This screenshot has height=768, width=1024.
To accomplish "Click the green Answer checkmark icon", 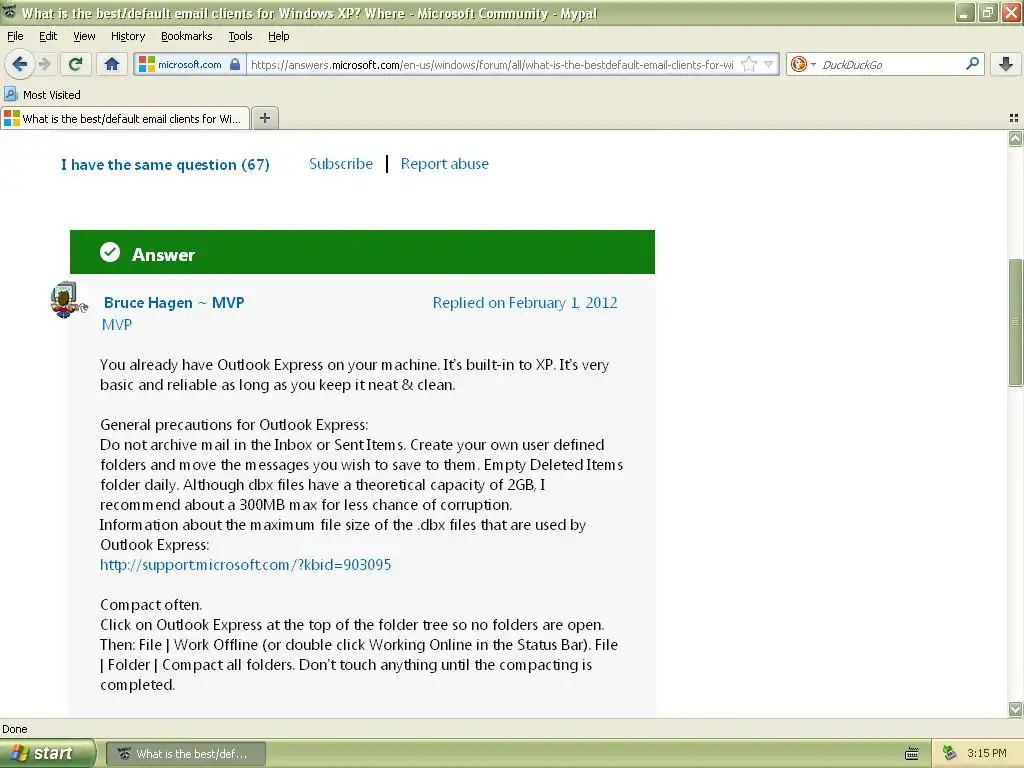I will point(110,252).
